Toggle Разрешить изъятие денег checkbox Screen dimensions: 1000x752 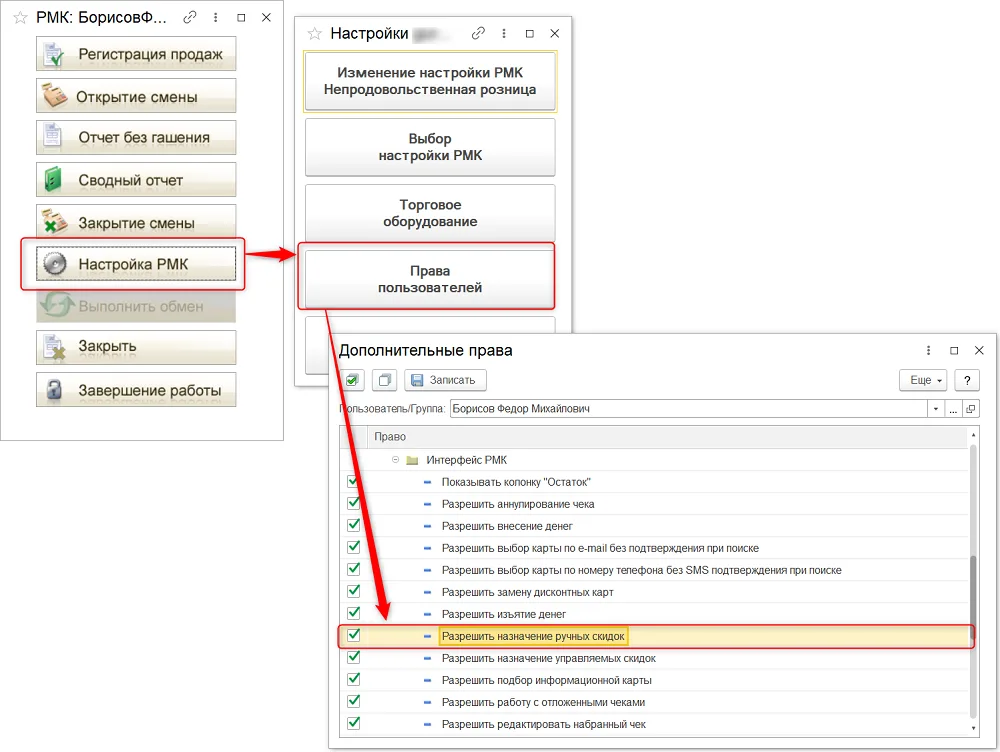pos(353,613)
